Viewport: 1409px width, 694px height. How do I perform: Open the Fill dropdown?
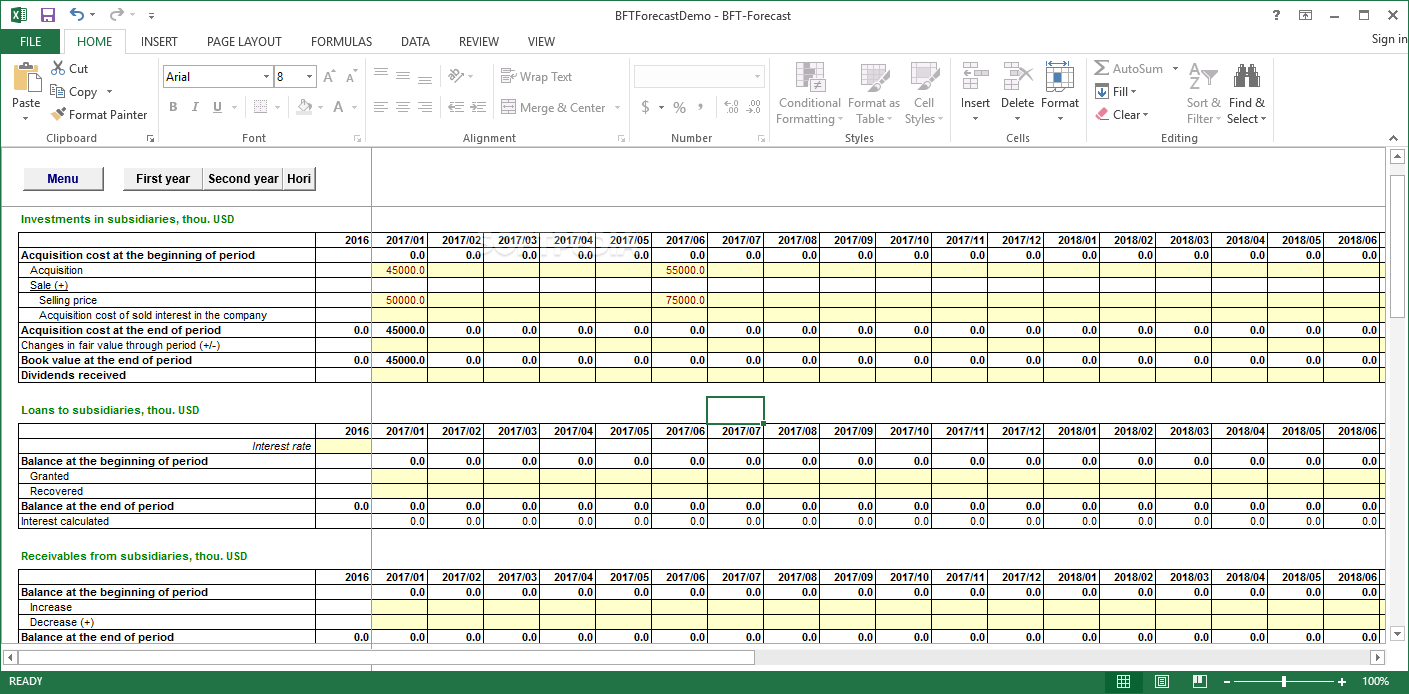coord(1117,91)
